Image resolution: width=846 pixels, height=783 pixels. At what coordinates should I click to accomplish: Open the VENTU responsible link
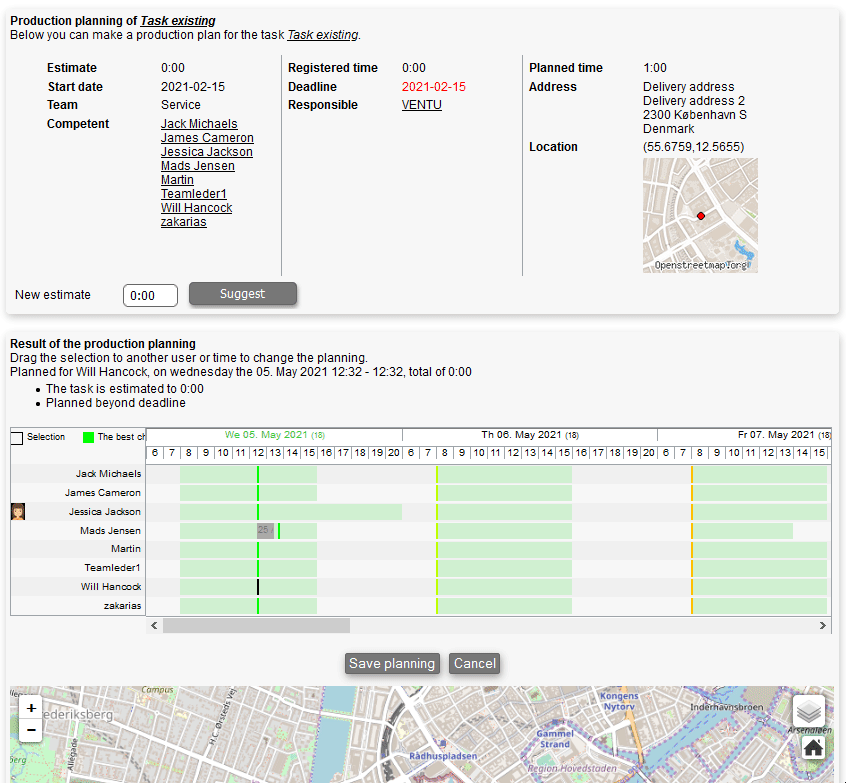[x=421, y=105]
